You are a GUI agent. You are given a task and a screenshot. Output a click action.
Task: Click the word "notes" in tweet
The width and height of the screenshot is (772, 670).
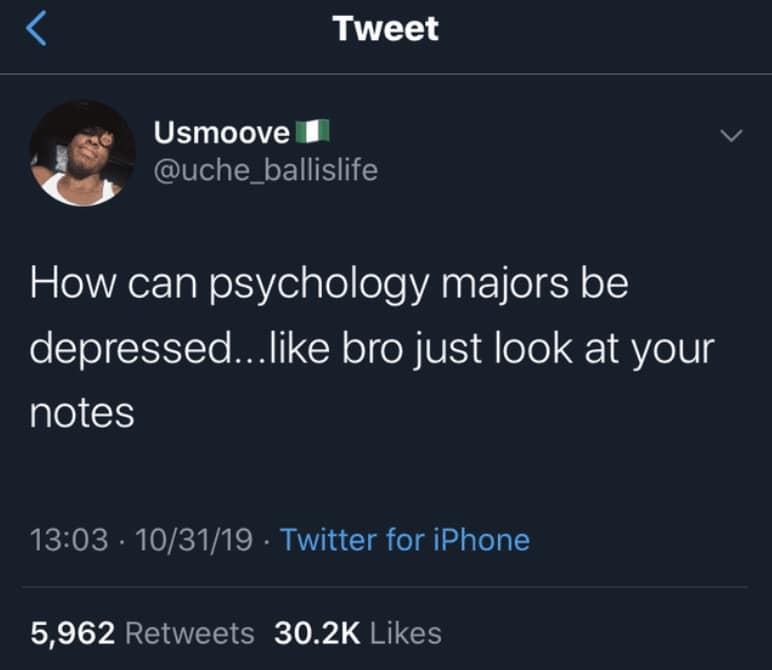pyautogui.click(x=82, y=414)
